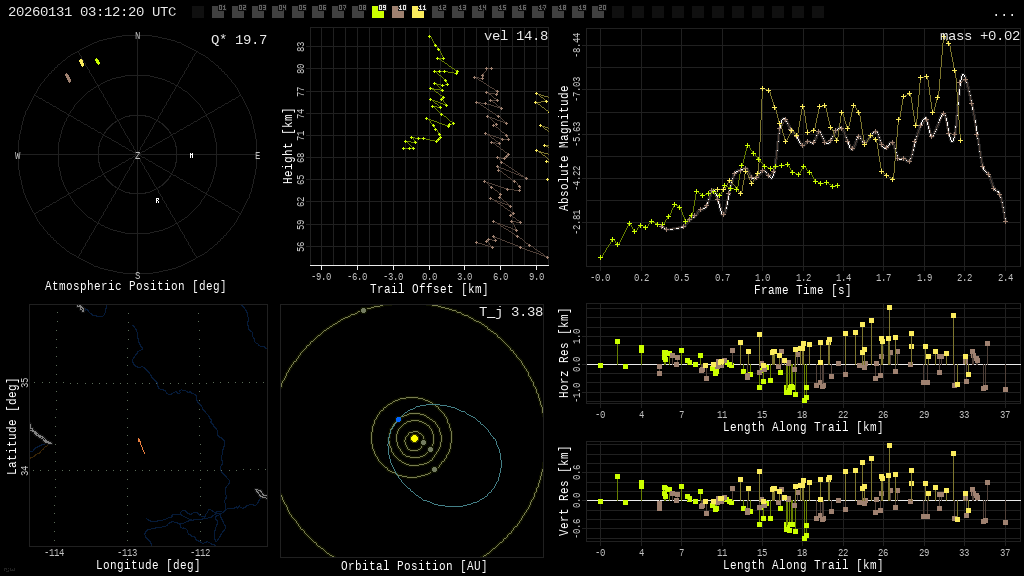Click the vel 14.8 readout
This screenshot has height=576, width=1024.
coord(516,36)
